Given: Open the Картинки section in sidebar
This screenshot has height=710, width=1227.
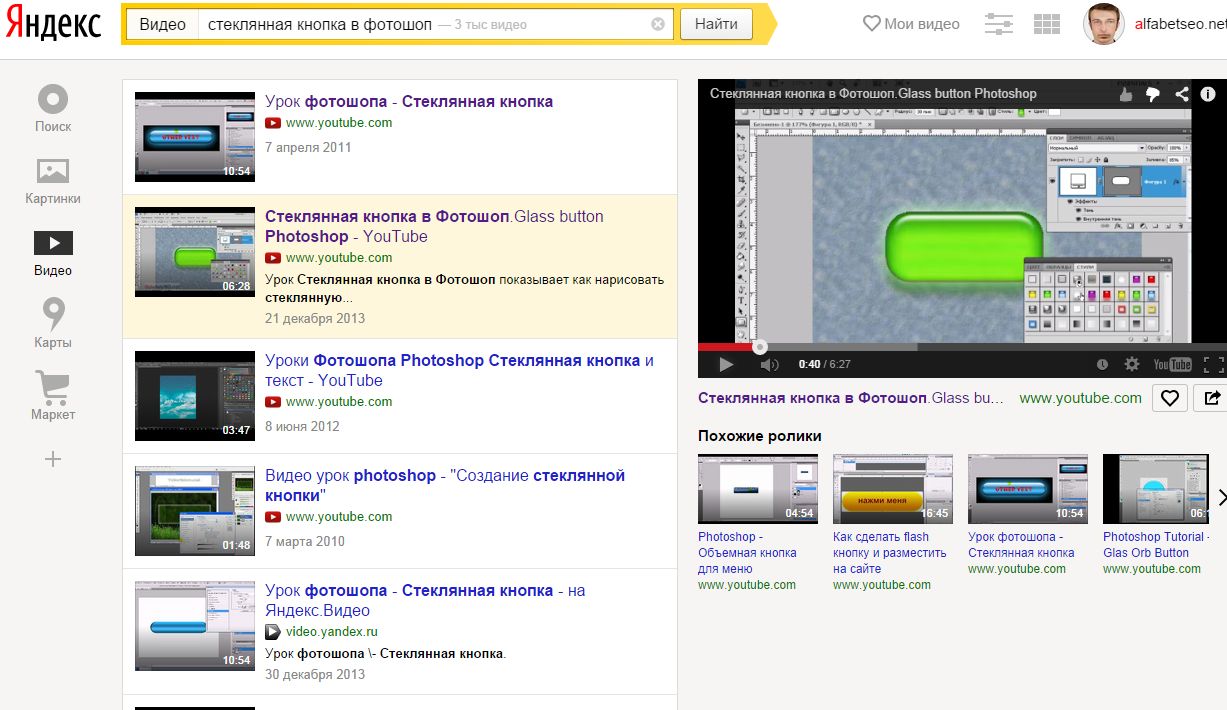Looking at the screenshot, I should 52,180.
